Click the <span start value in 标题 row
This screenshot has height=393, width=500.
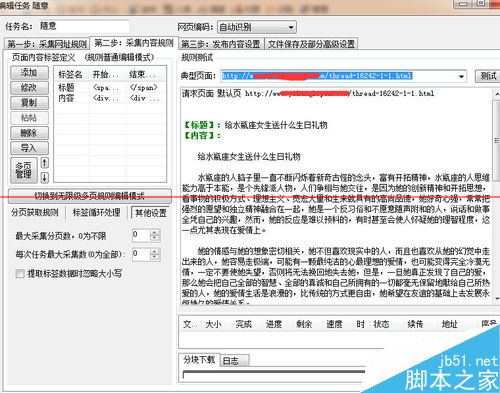pos(106,88)
